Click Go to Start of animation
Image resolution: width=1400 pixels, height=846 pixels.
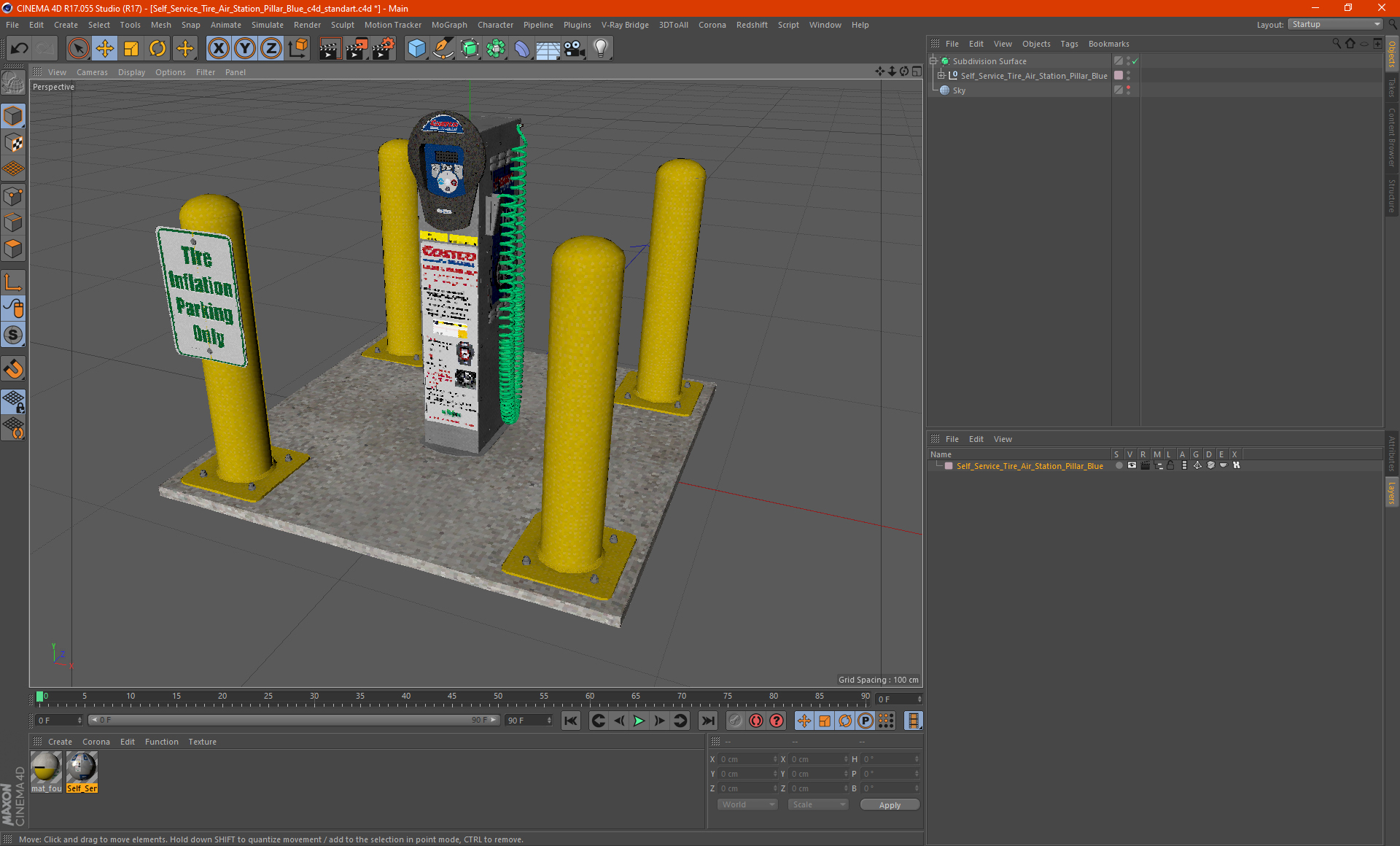(x=571, y=721)
